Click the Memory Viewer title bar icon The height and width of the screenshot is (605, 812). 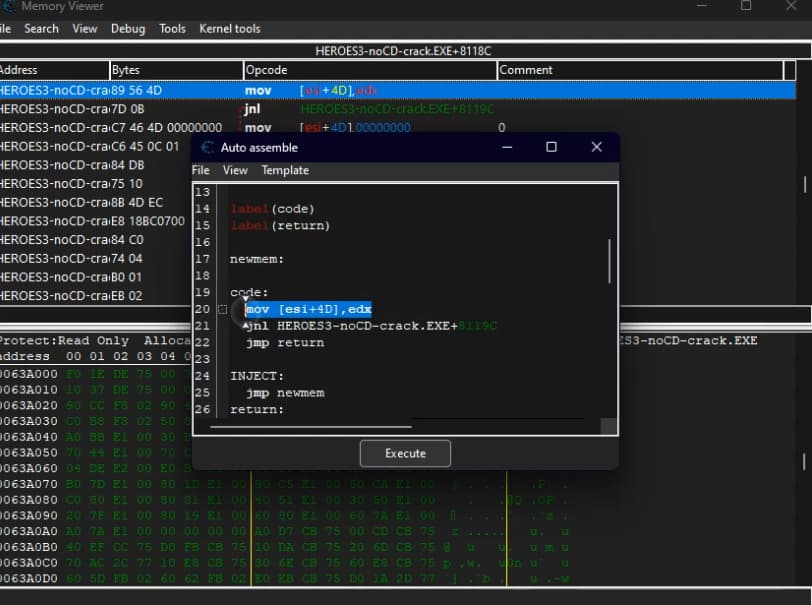[x=10, y=6]
